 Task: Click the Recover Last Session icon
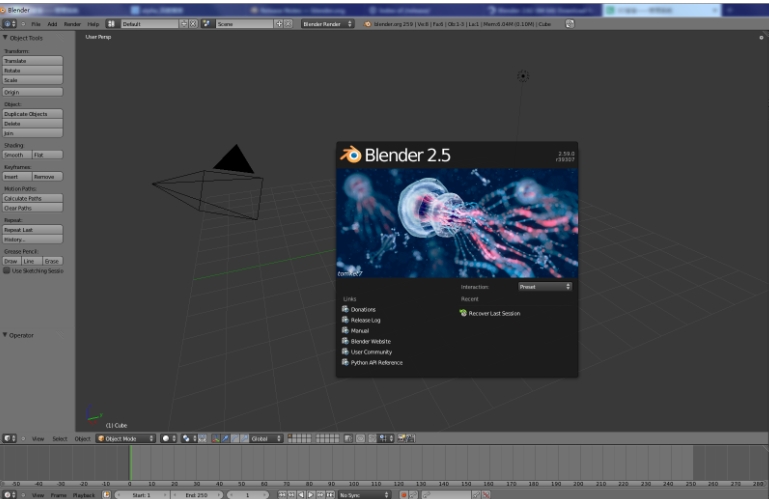pyautogui.click(x=463, y=313)
